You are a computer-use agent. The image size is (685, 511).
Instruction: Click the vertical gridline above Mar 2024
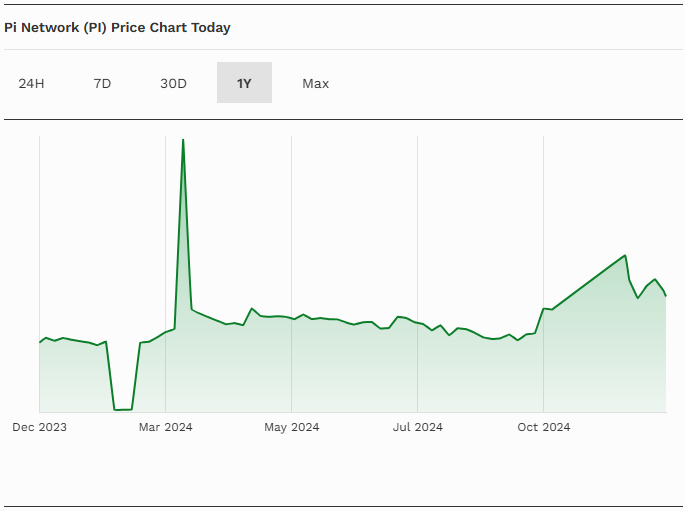click(x=165, y=220)
